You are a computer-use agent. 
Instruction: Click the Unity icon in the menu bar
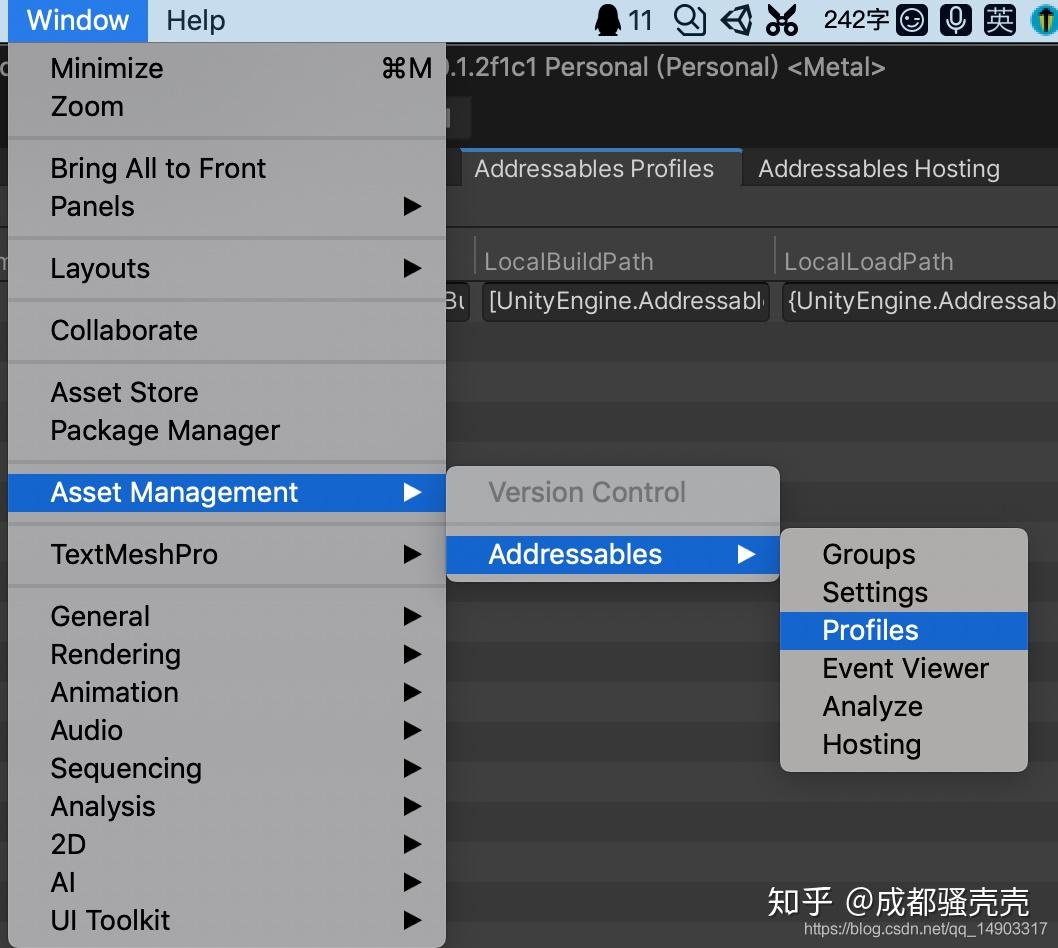click(x=736, y=20)
